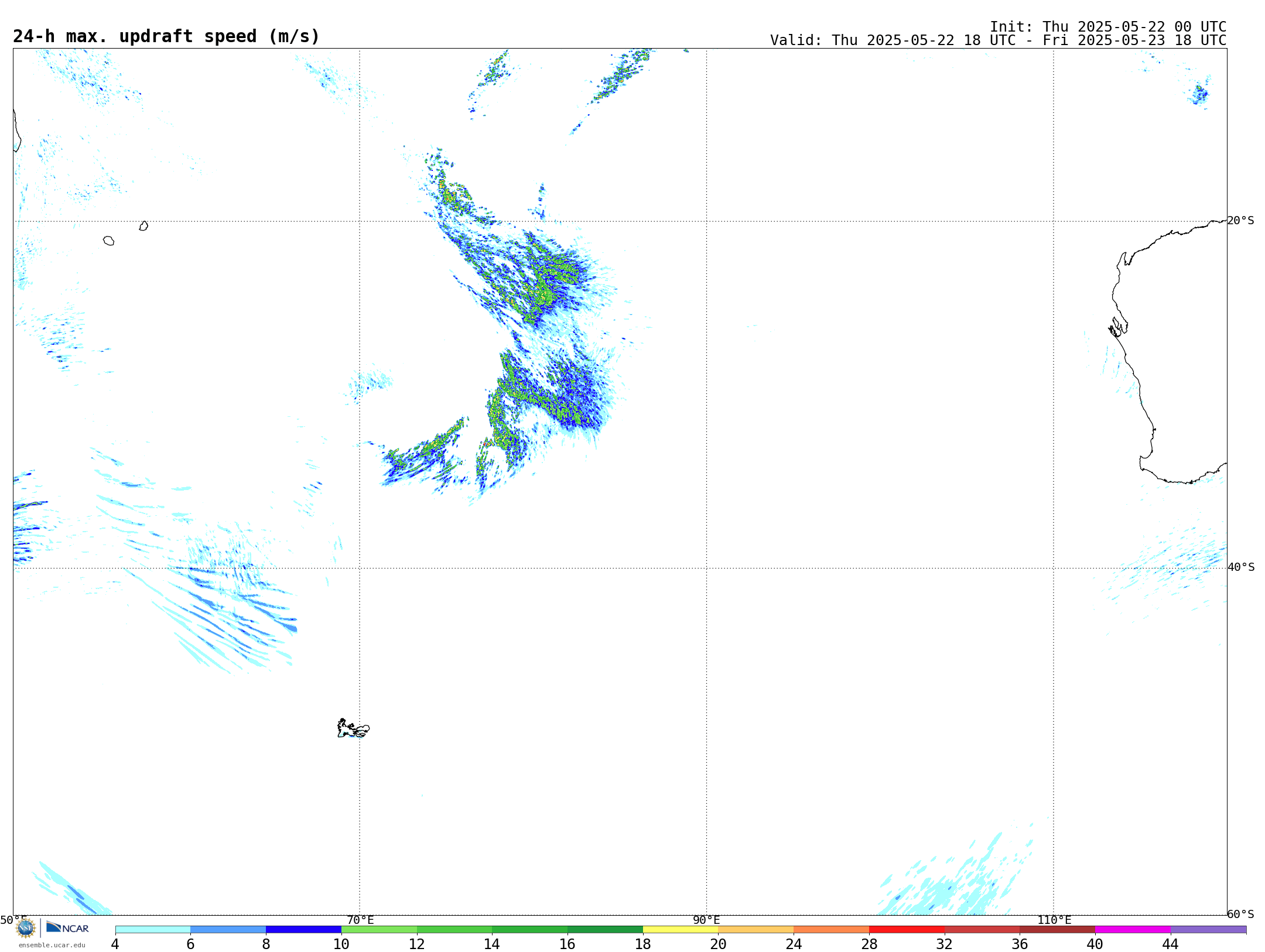Click the orange 24-28 m/s swatch
1265x952 pixels.
832,930
